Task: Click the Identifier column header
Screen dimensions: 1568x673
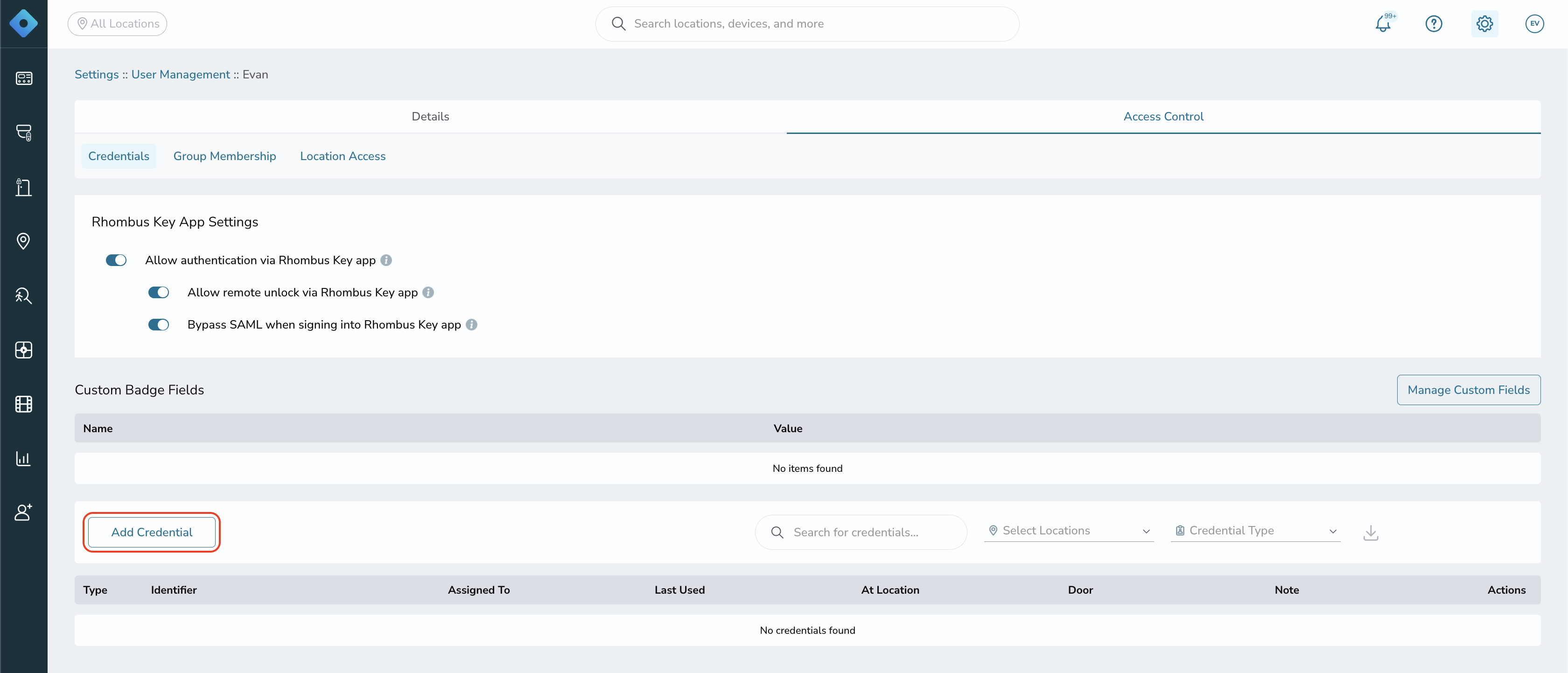Action: [x=174, y=590]
